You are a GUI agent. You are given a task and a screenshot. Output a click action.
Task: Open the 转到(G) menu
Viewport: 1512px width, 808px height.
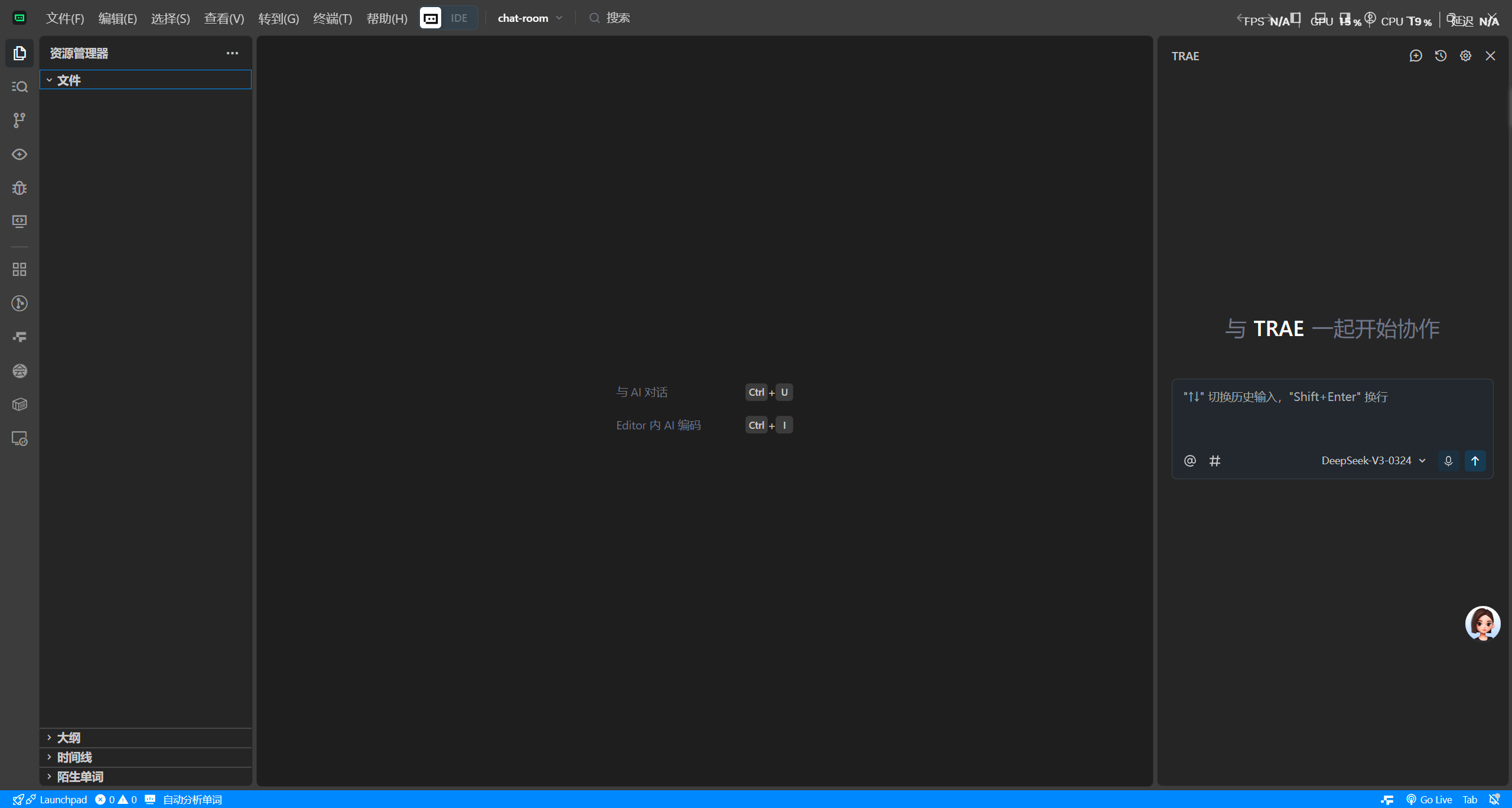pos(278,18)
